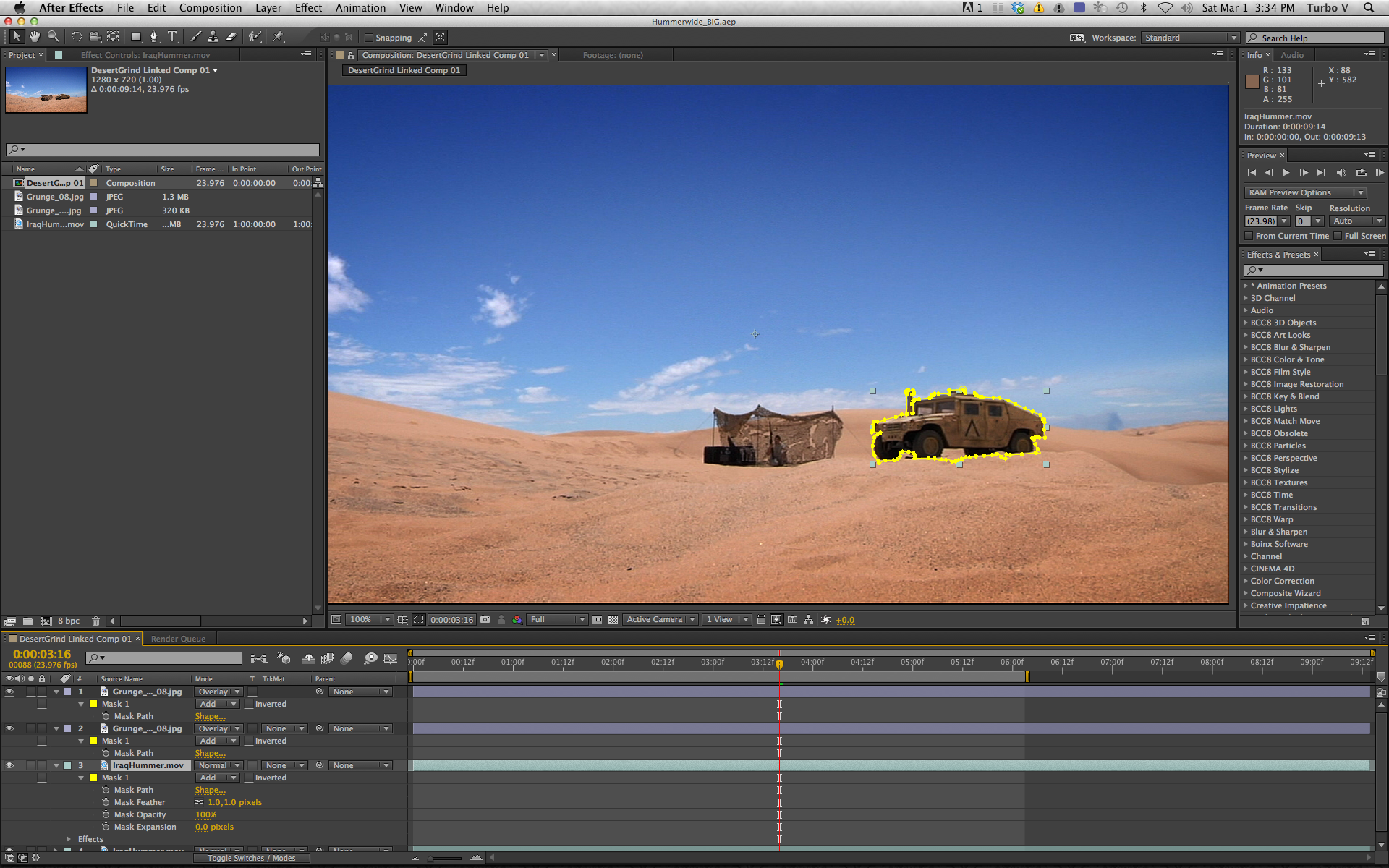Toggle Inverted for IraqHummer.mov Mask 1
Screen dimensions: 1389x868
click(x=250, y=778)
